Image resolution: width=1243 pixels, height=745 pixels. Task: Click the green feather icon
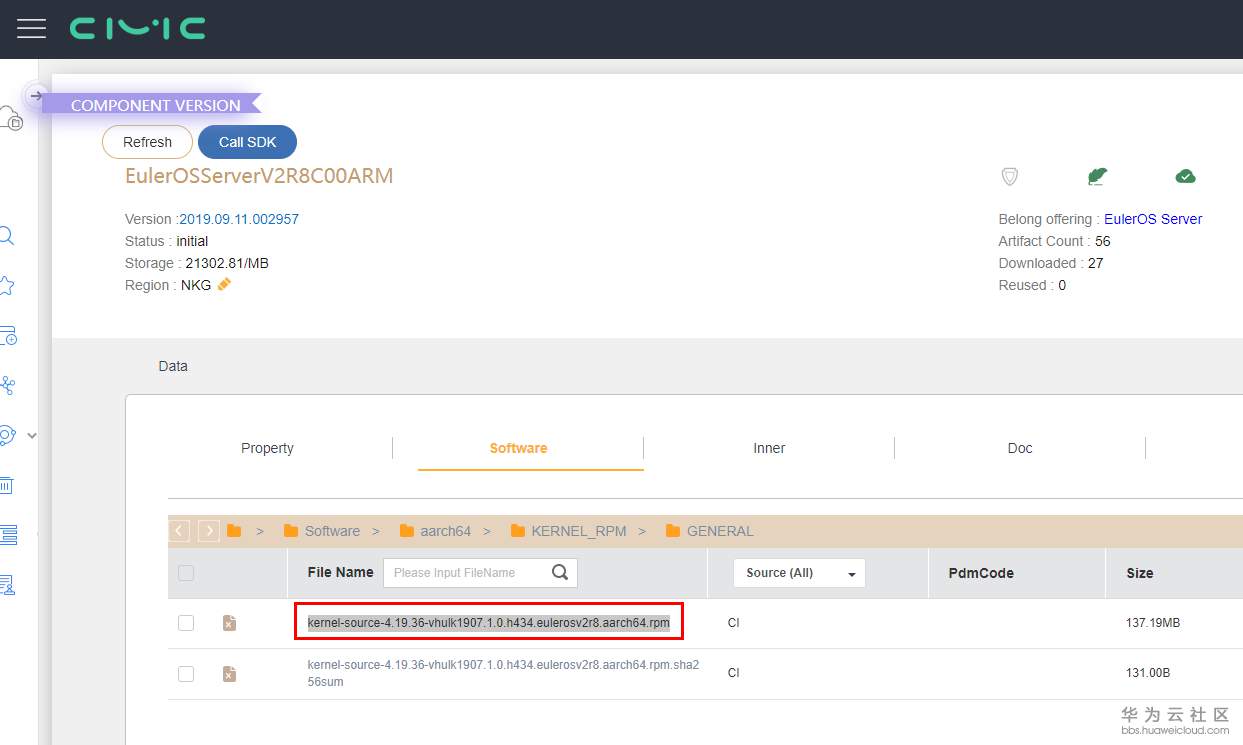1097,177
